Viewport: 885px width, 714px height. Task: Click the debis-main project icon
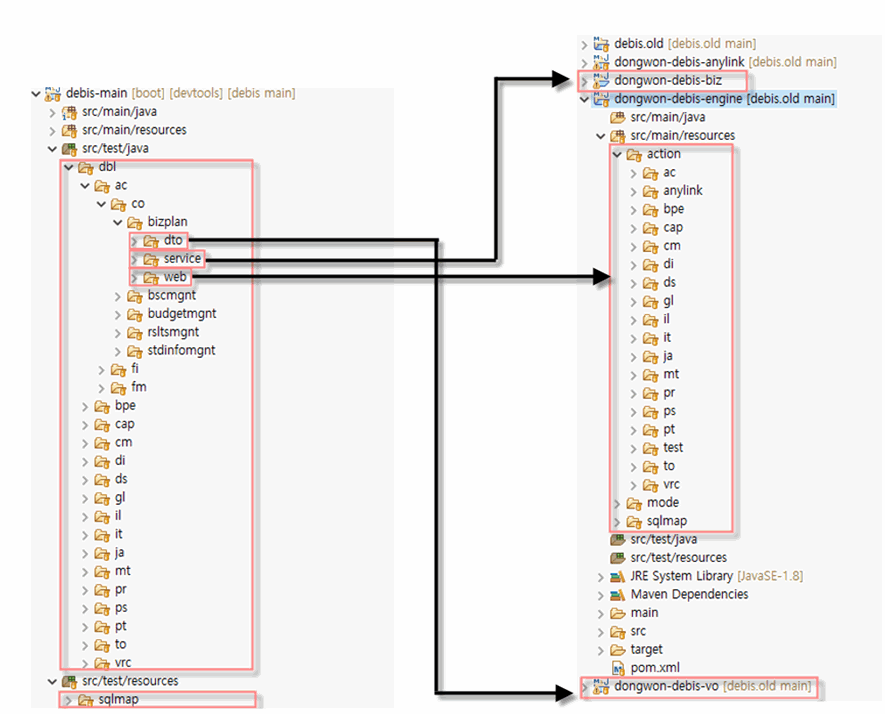[x=53, y=94]
